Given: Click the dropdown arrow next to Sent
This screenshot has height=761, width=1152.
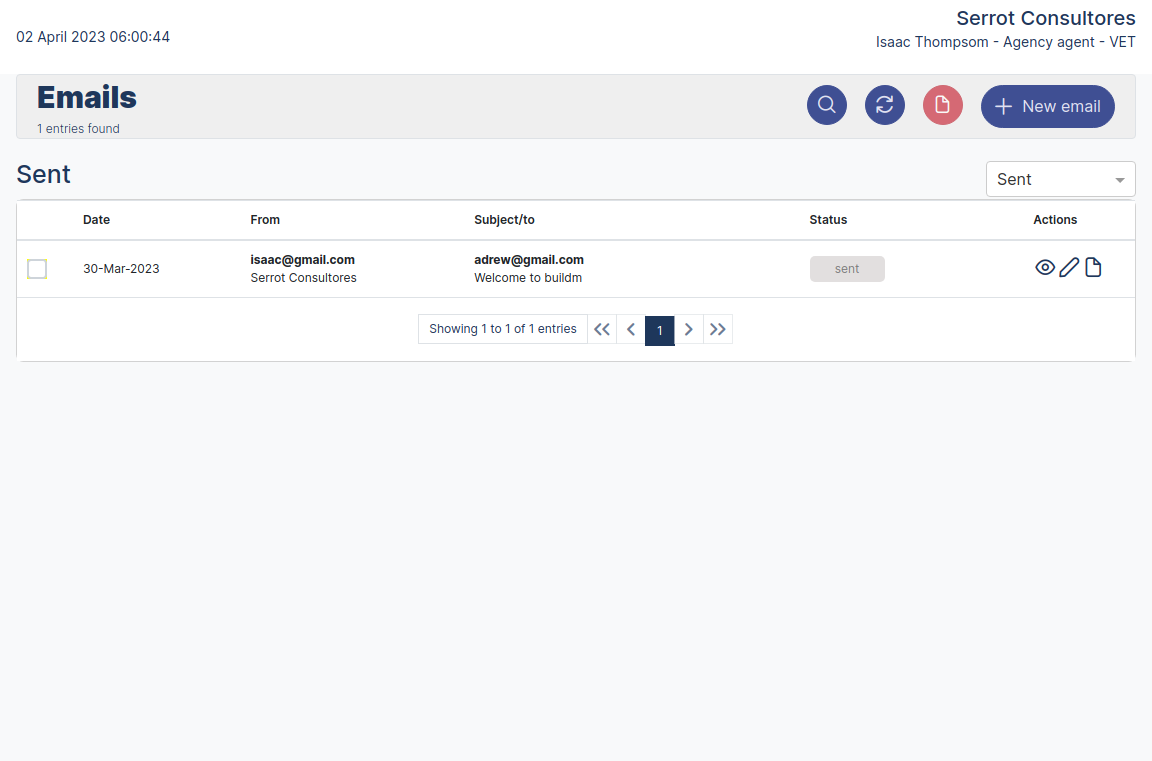Looking at the screenshot, I should coord(1120,179).
